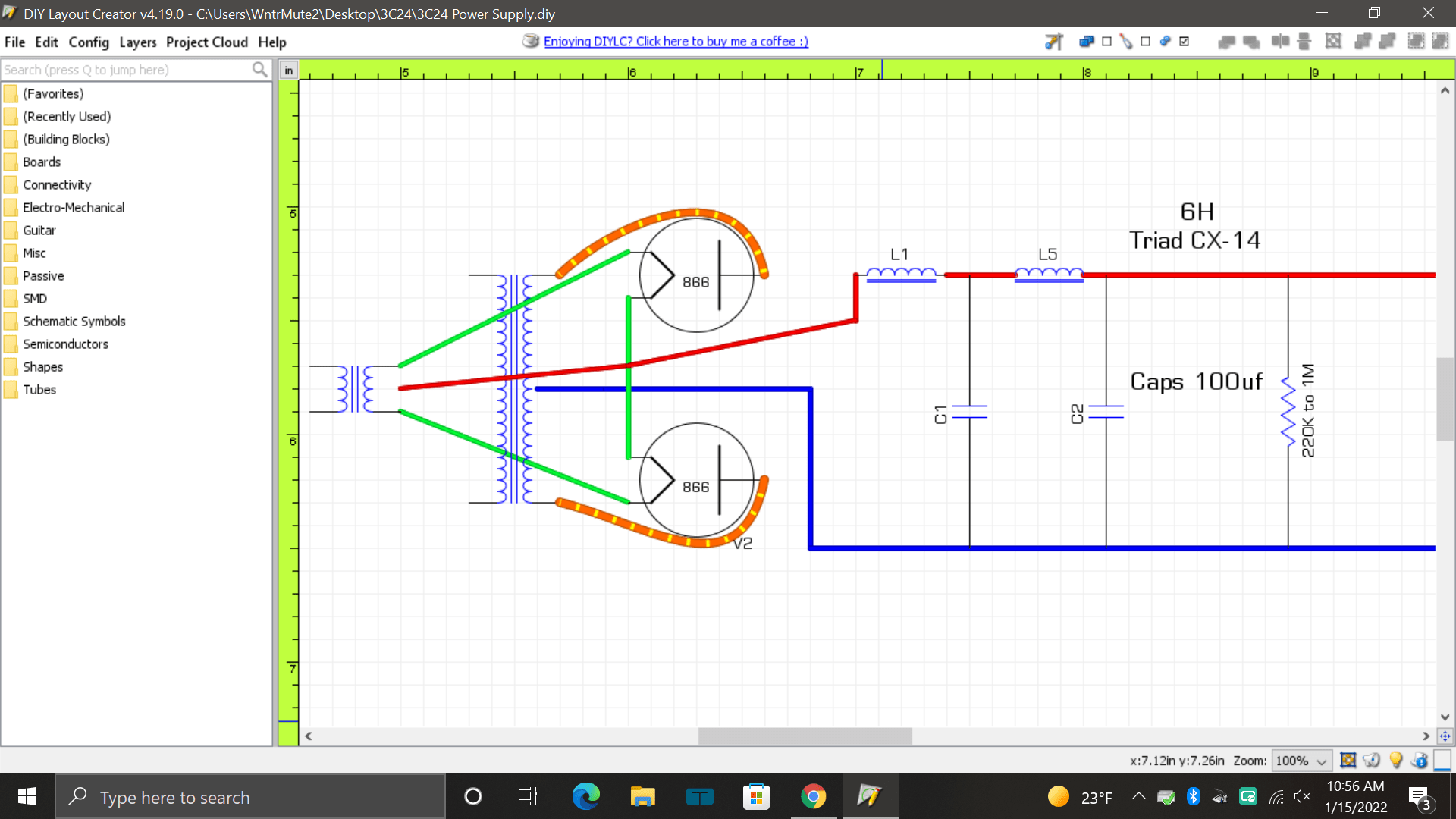Viewport: 1456px width, 819px height.
Task: Click the vertical scrollbar down arrow
Action: [1445, 717]
